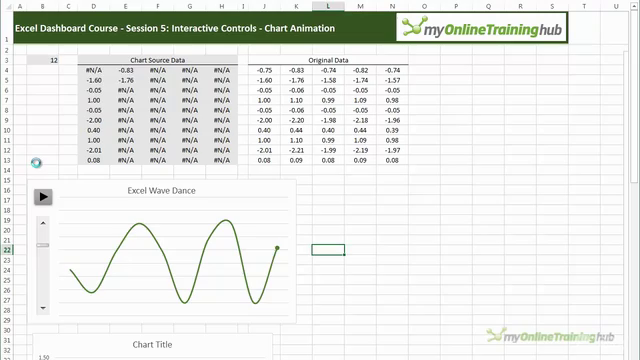
Task: Select cell E4 with value -0.83
Action: [x=125, y=70]
